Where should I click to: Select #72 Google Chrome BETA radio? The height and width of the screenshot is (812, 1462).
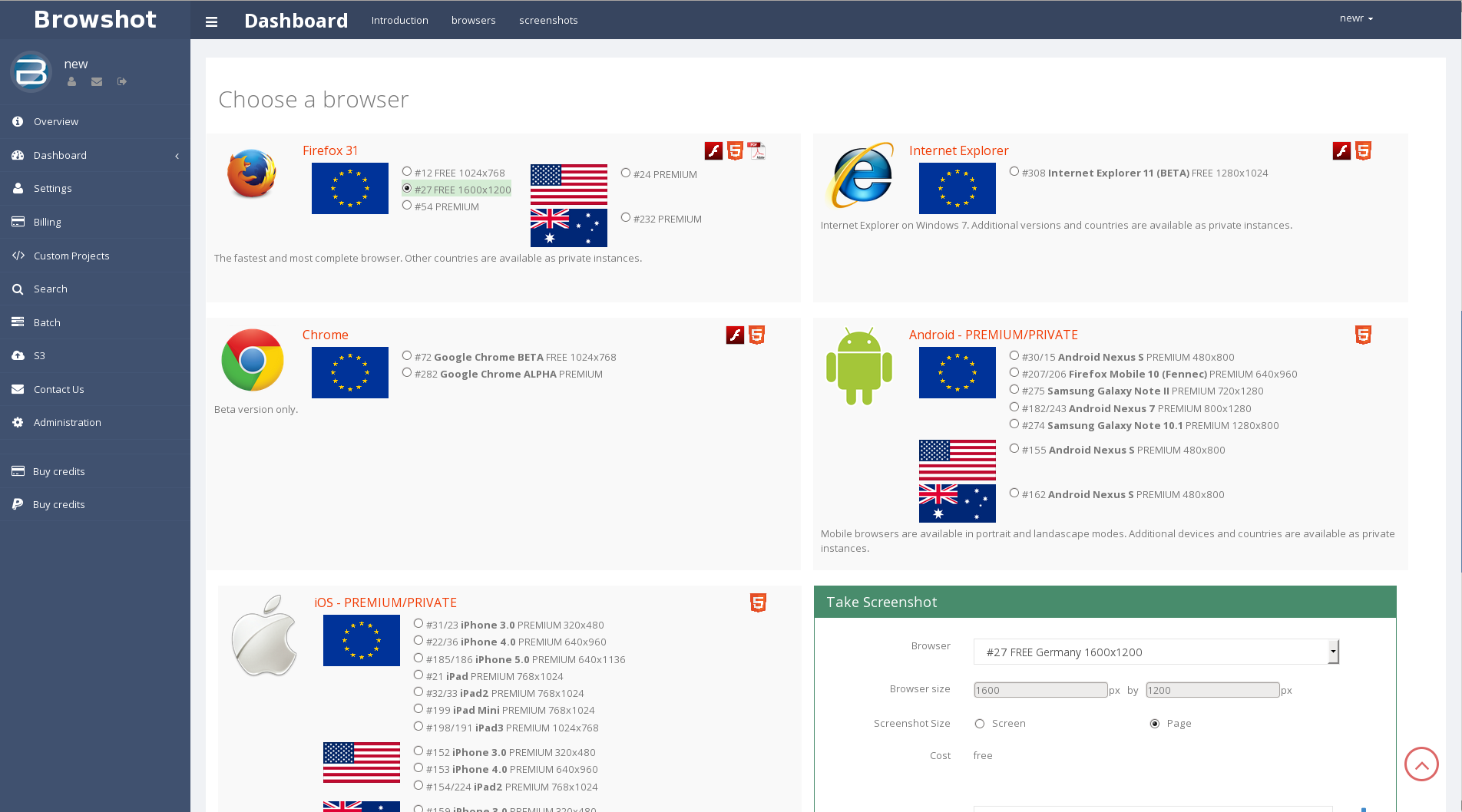[x=407, y=356]
